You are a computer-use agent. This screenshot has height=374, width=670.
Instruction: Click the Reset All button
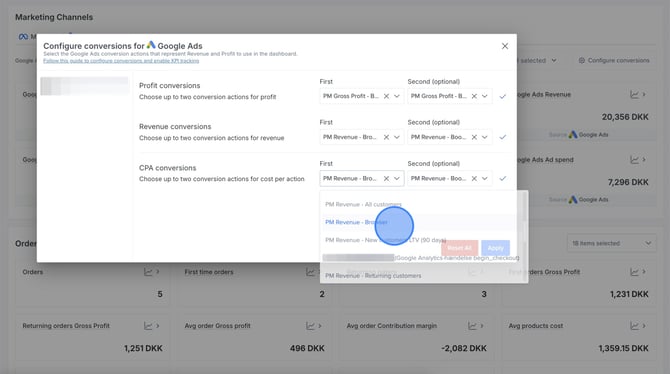(459, 248)
